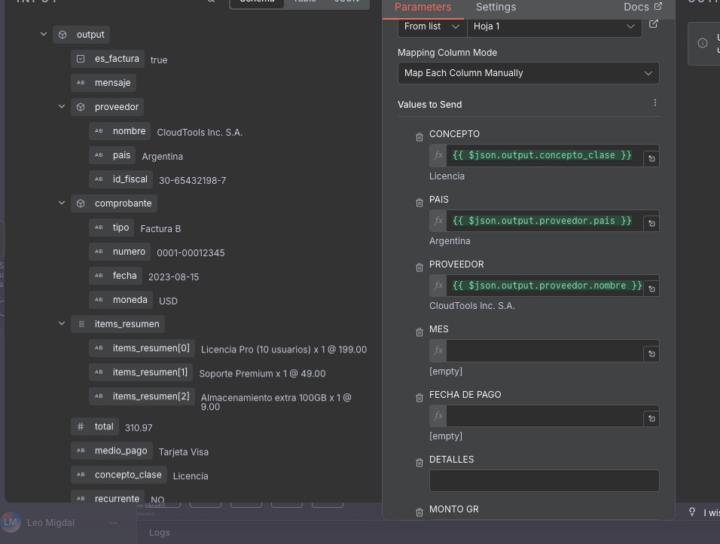720x544 pixels.
Task: Select the items_resumen[1] field pill
Action: (141, 372)
